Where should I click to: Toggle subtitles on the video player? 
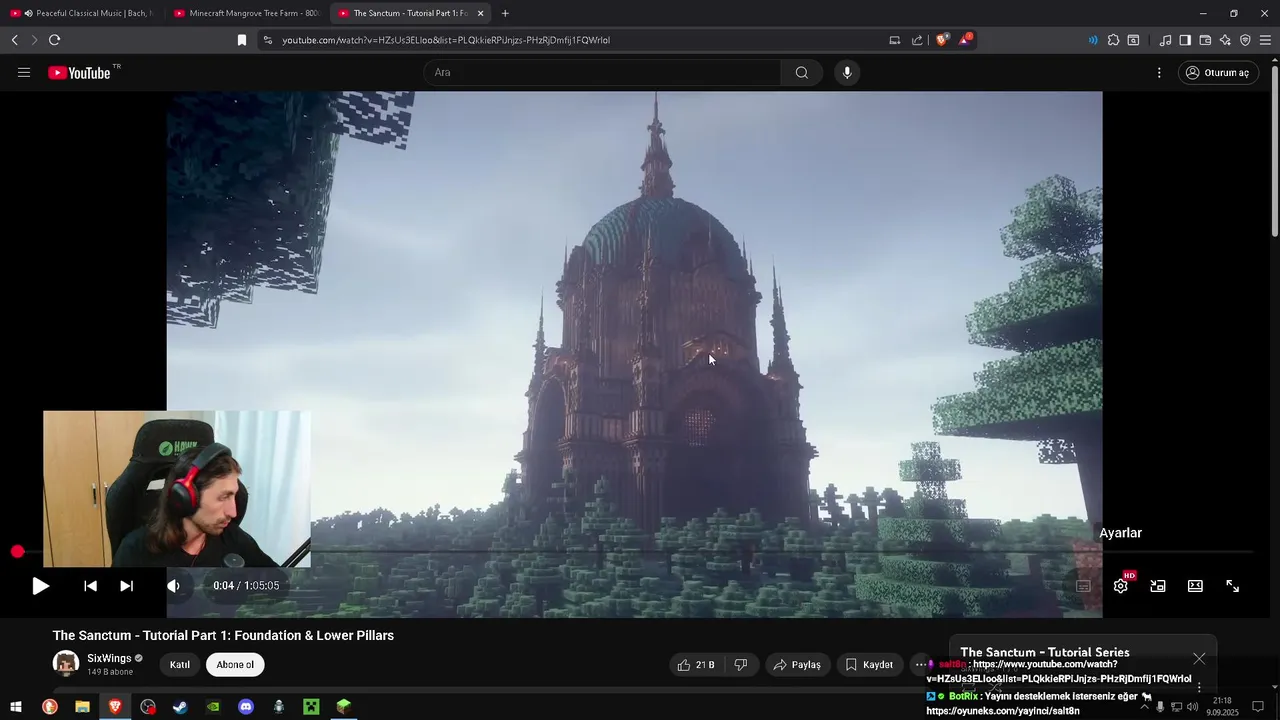pyautogui.click(x=1083, y=586)
